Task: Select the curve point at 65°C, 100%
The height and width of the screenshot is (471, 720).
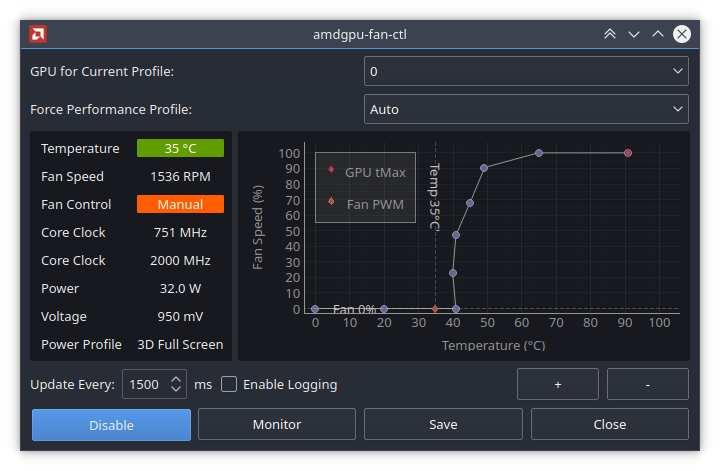Action: pos(539,153)
